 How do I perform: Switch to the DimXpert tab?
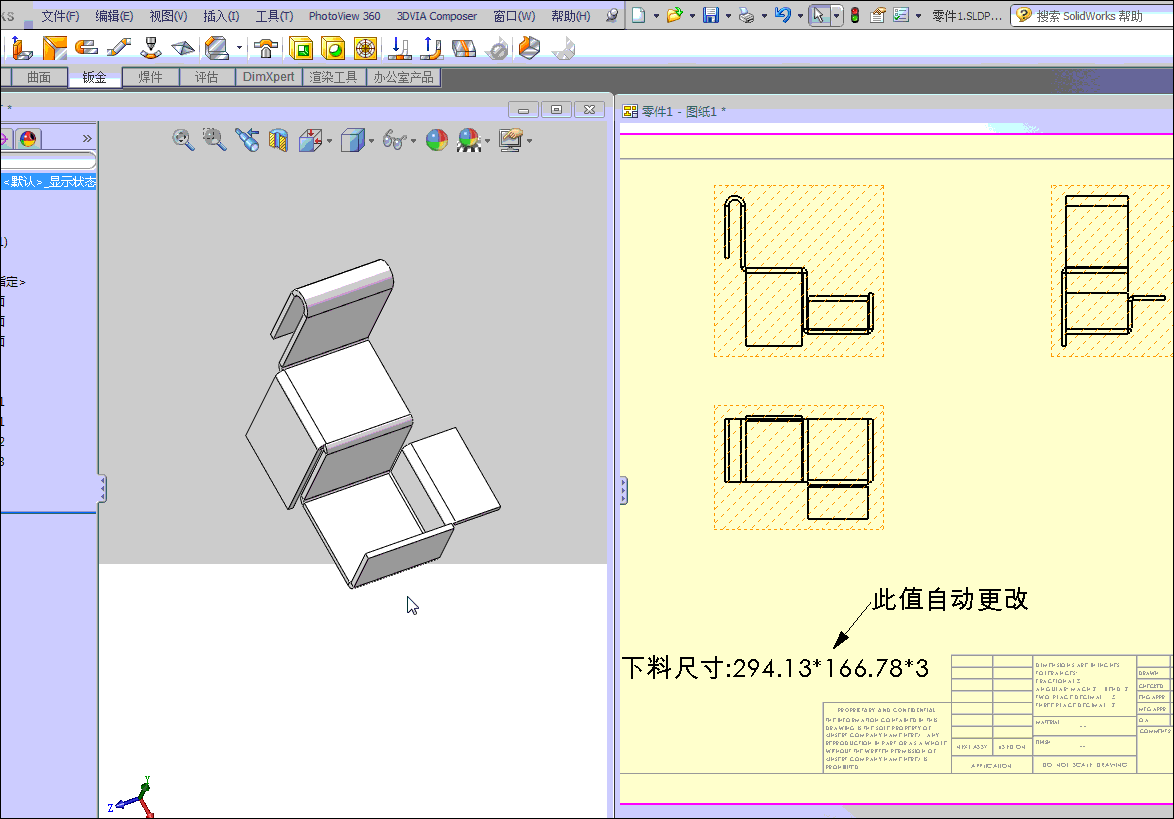tap(269, 77)
